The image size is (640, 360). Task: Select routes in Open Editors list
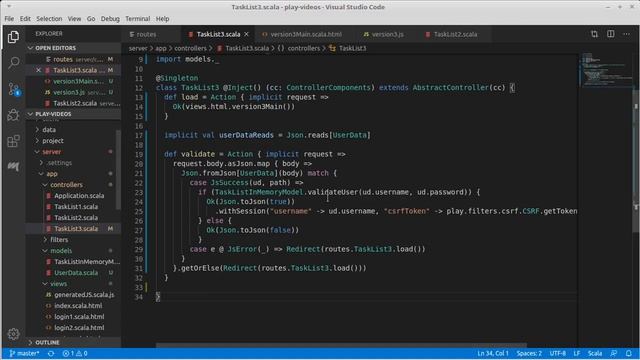(x=73, y=60)
